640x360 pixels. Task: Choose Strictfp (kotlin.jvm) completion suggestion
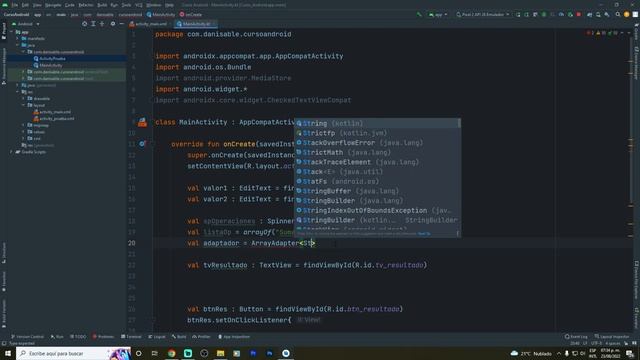pyautogui.click(x=377, y=133)
